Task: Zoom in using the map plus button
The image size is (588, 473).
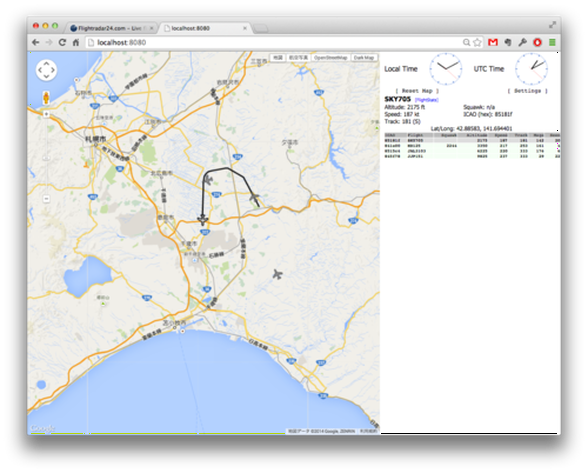Action: (x=46, y=114)
